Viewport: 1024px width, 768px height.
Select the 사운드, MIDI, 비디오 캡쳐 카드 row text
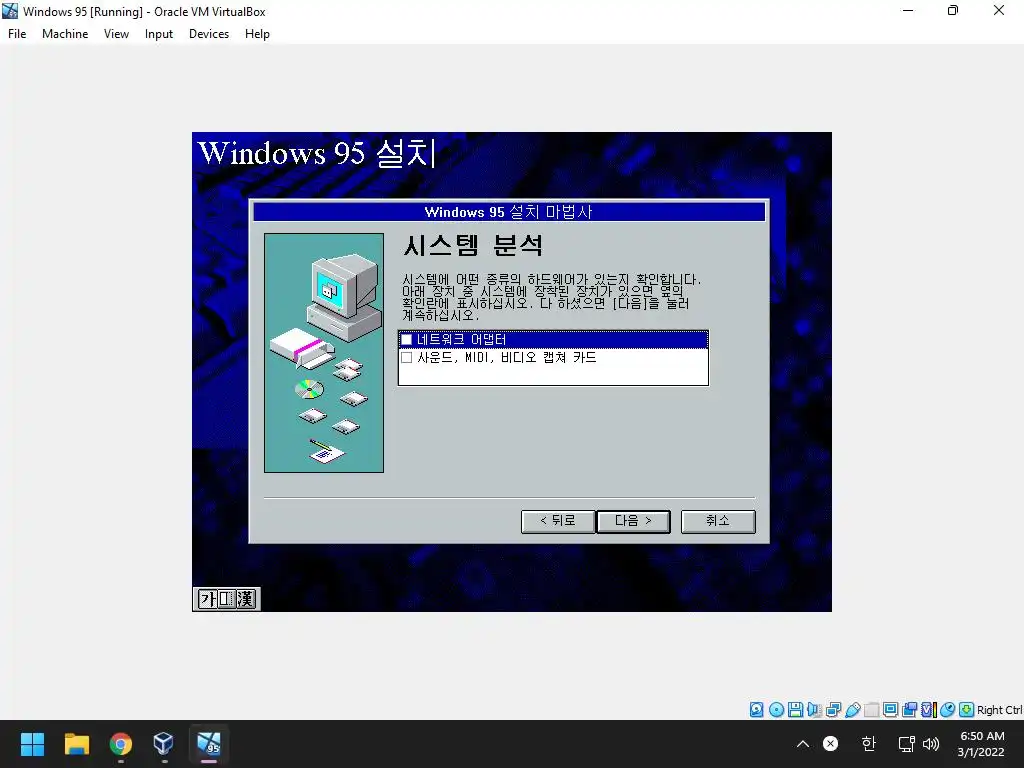tap(507, 358)
